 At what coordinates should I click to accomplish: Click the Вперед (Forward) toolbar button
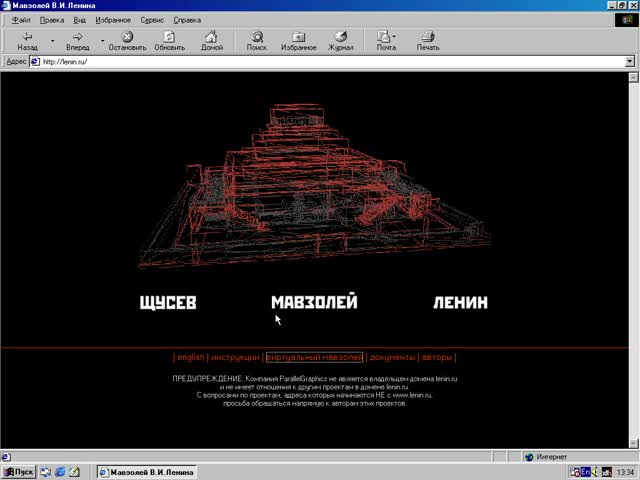(77, 40)
